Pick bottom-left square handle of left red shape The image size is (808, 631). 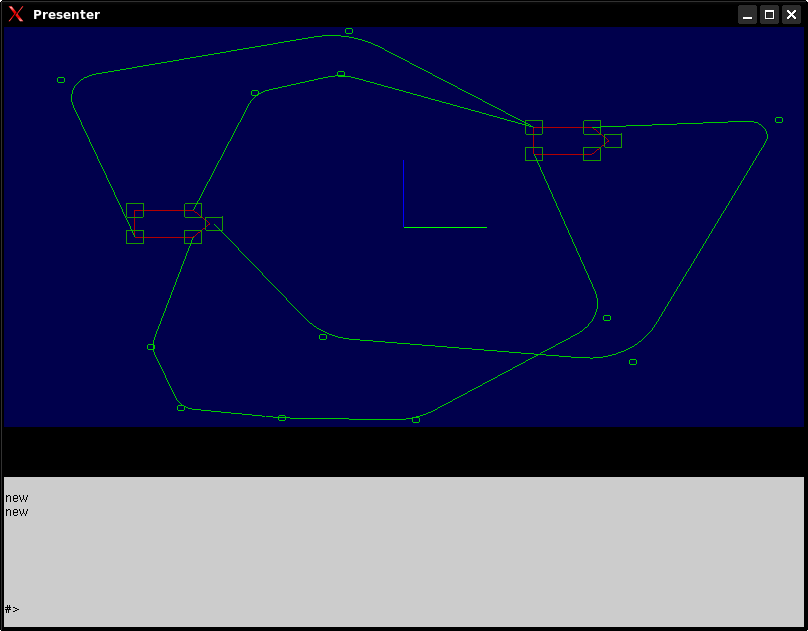click(135, 237)
